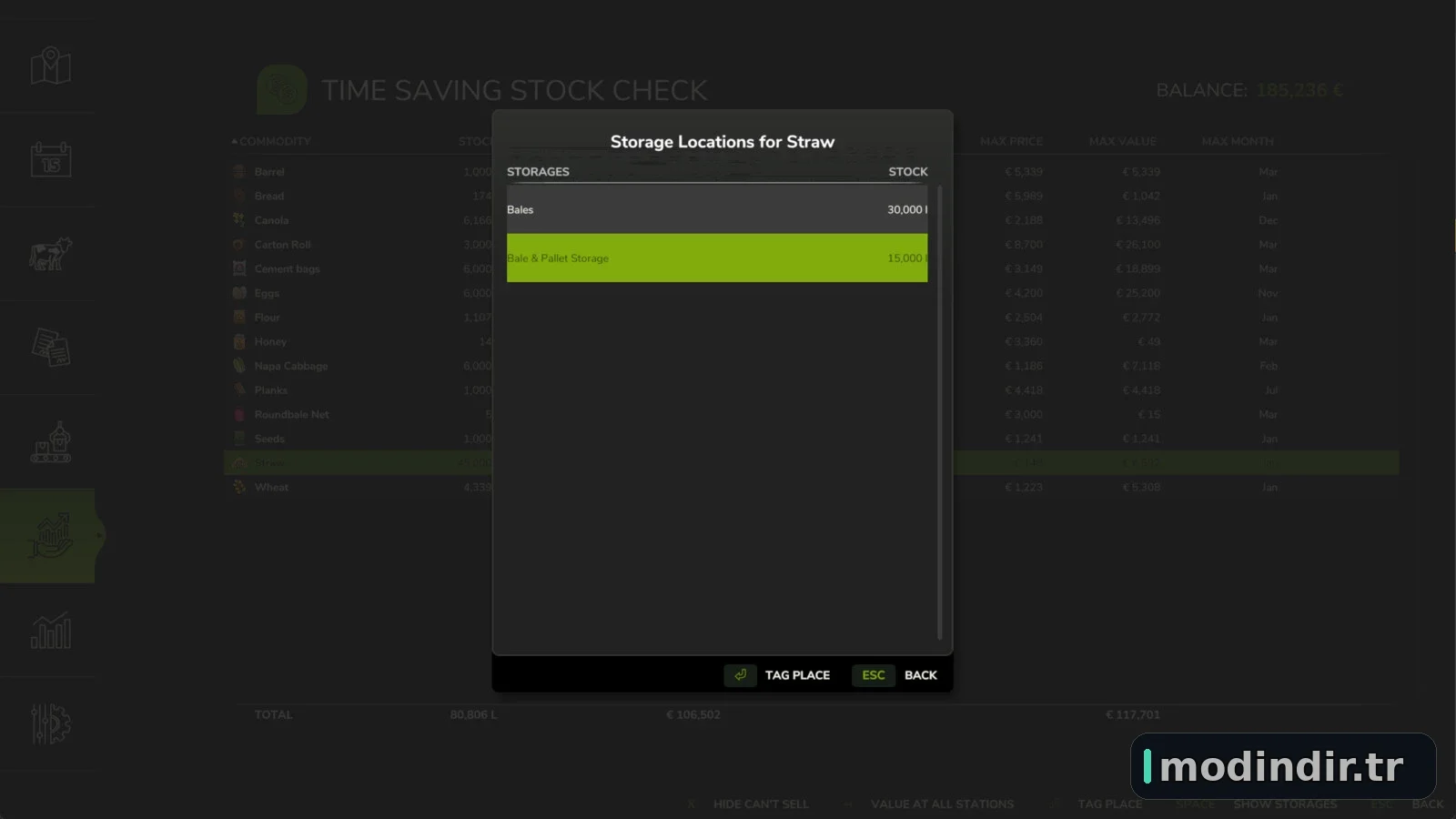Select the Bale & Pallet Storage row
The height and width of the screenshot is (819, 1456).
[717, 258]
